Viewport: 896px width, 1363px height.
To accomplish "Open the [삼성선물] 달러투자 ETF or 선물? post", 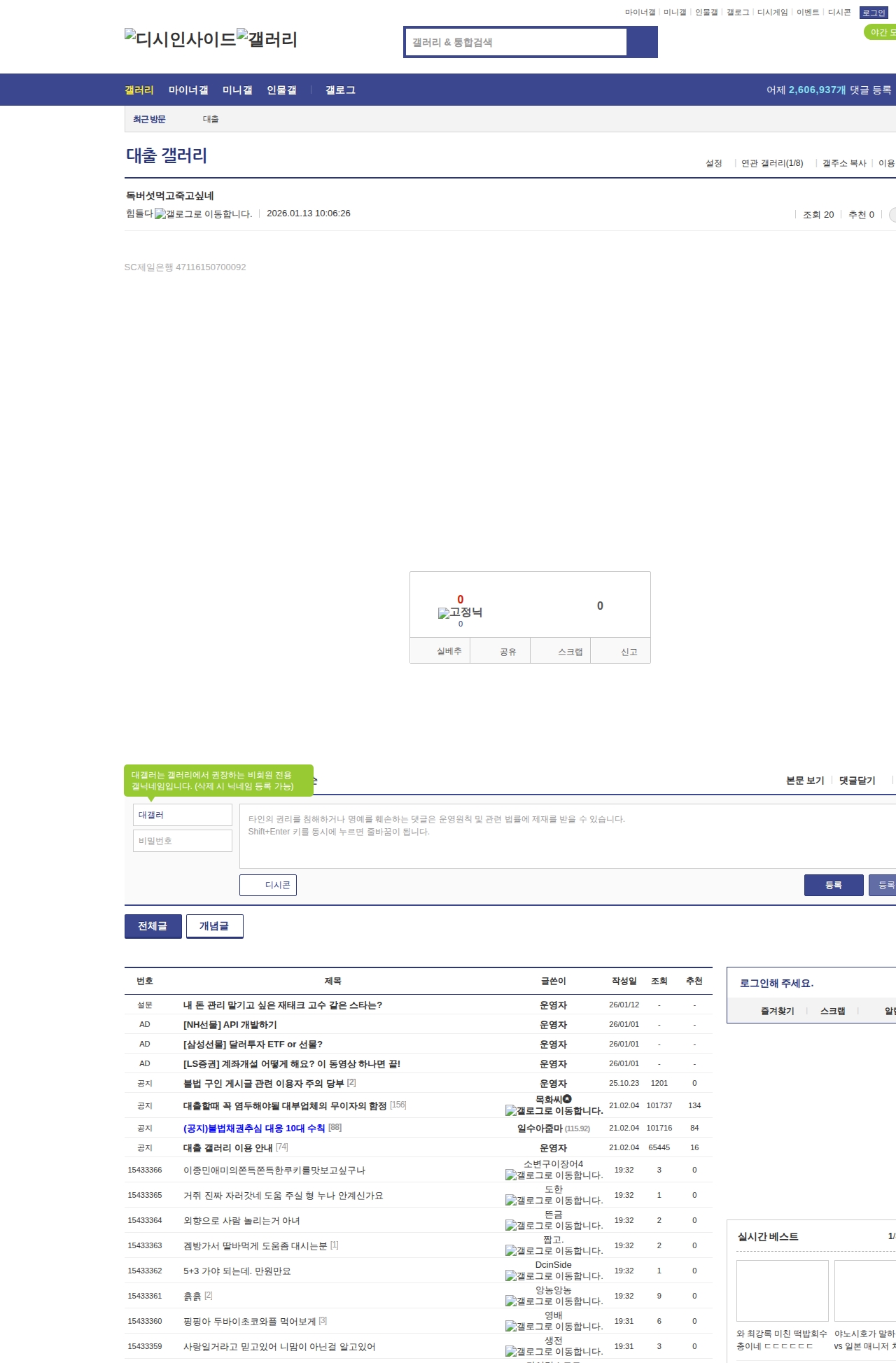I will pyautogui.click(x=253, y=1044).
